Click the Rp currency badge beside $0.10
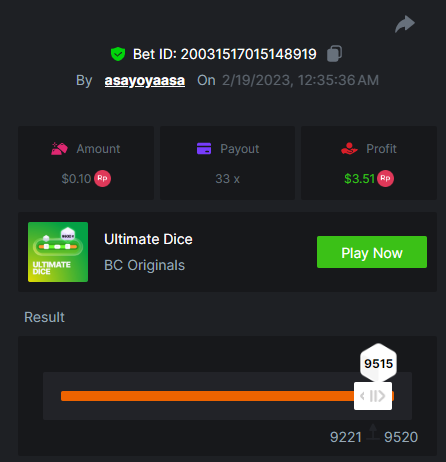This screenshot has width=446, height=462. pos(102,178)
